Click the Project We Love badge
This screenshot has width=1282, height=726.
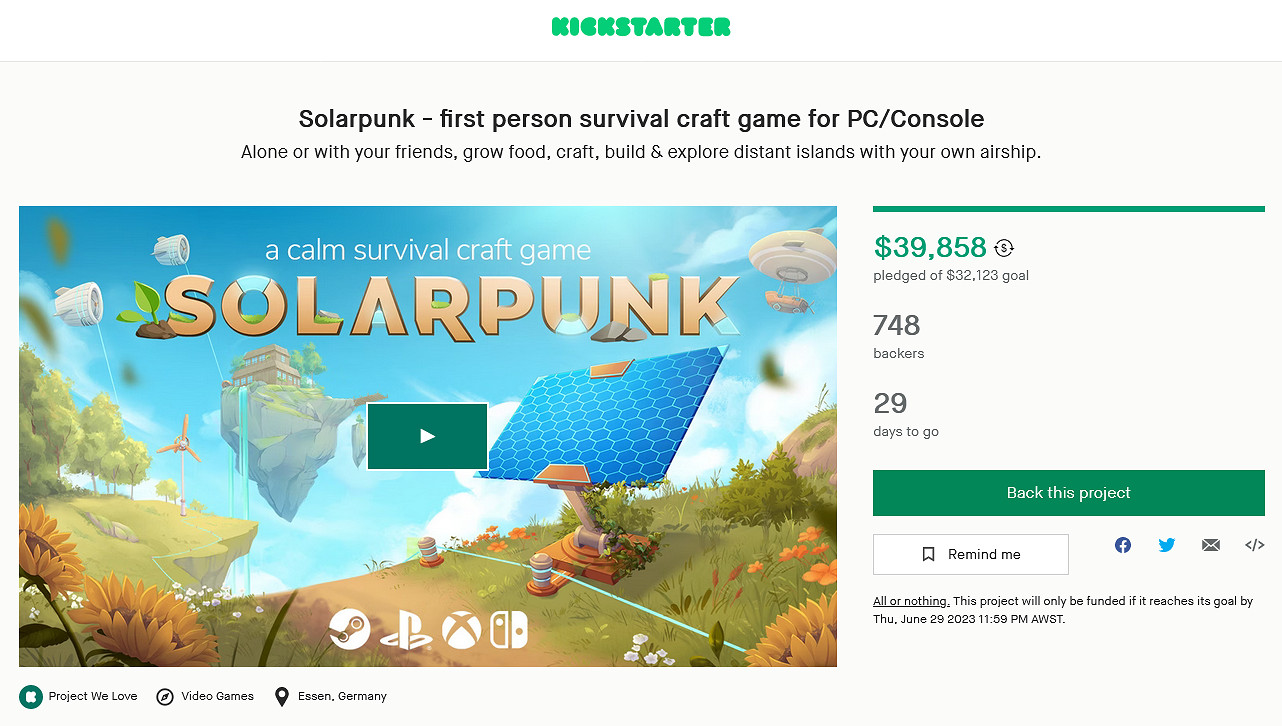tap(31, 696)
